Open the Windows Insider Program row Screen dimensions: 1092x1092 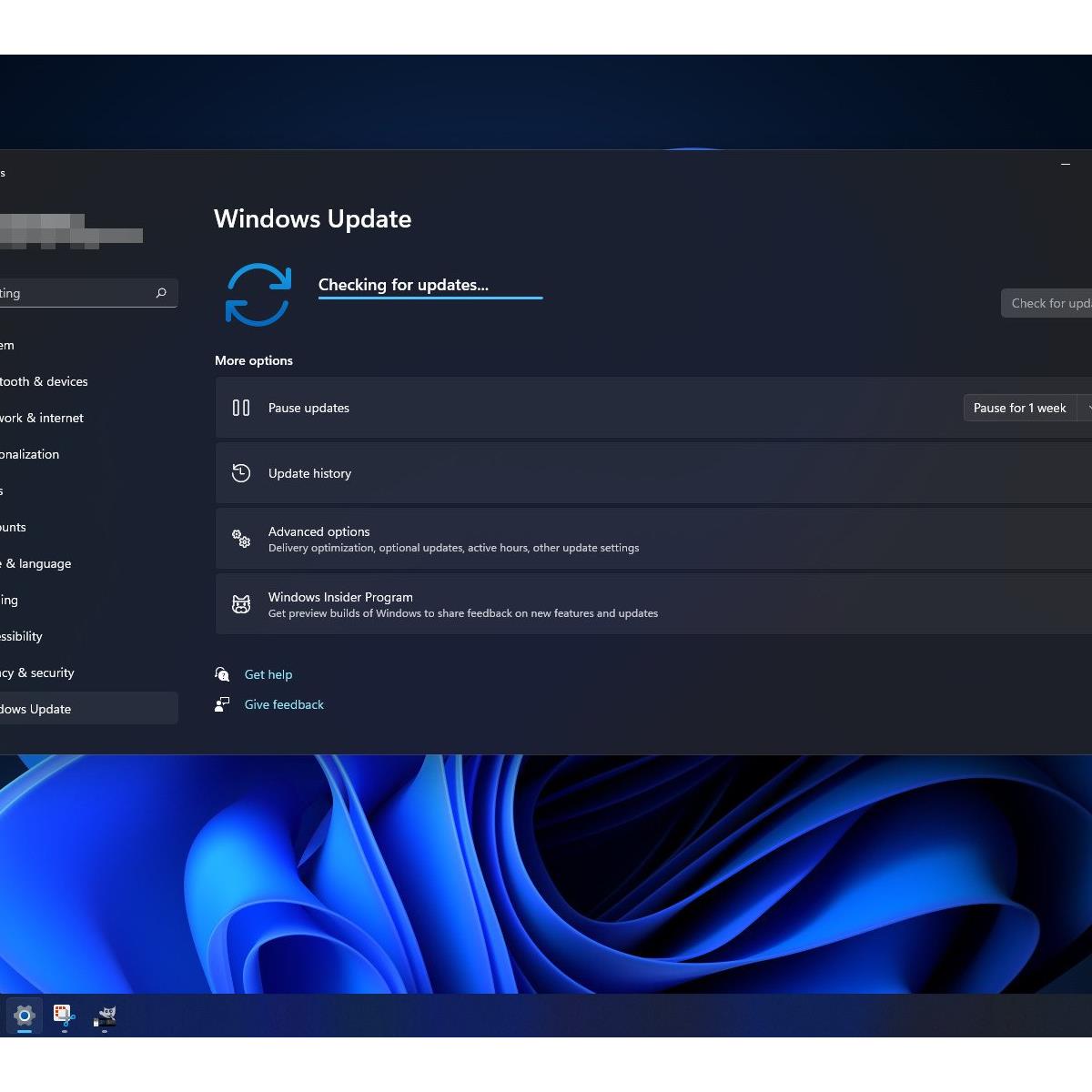(637, 604)
